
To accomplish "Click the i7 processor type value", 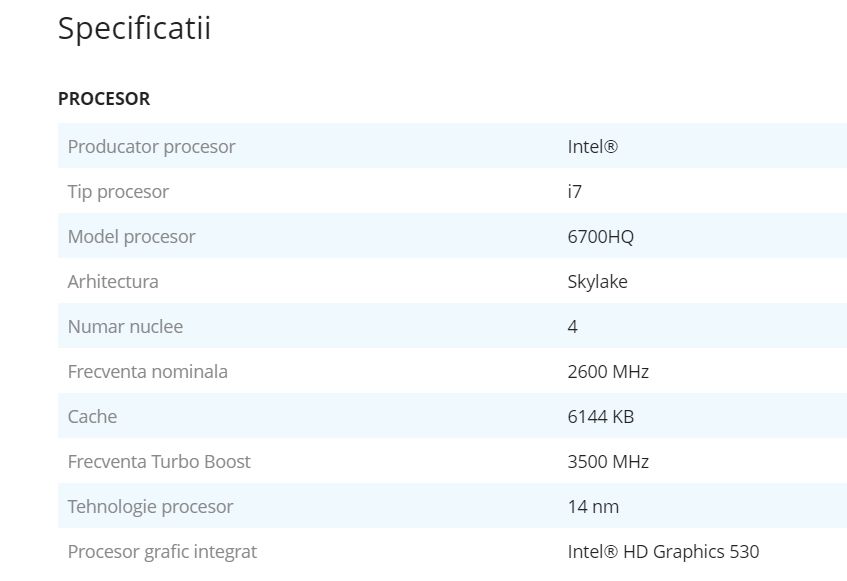I will coord(574,192).
